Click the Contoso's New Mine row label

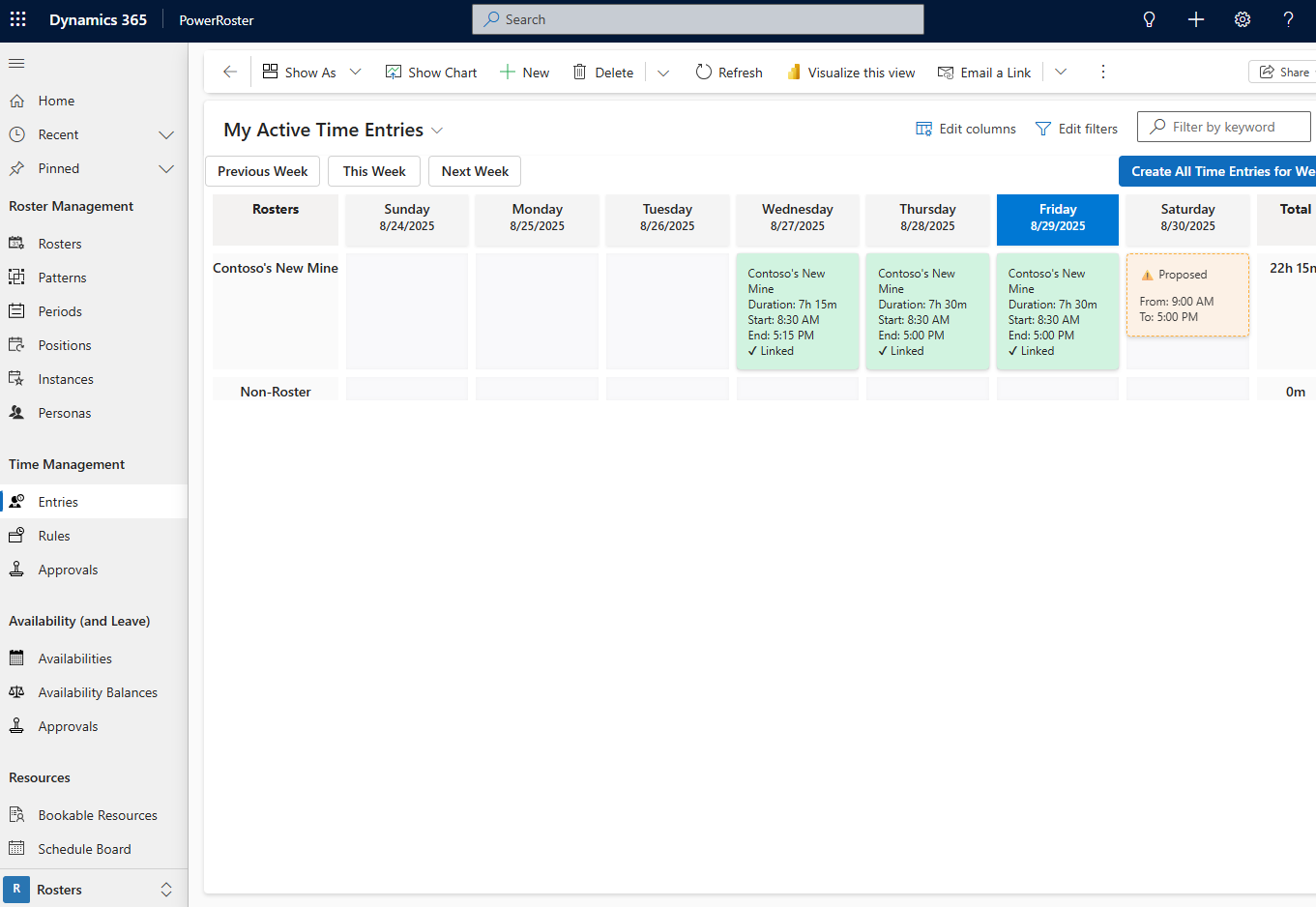276,268
